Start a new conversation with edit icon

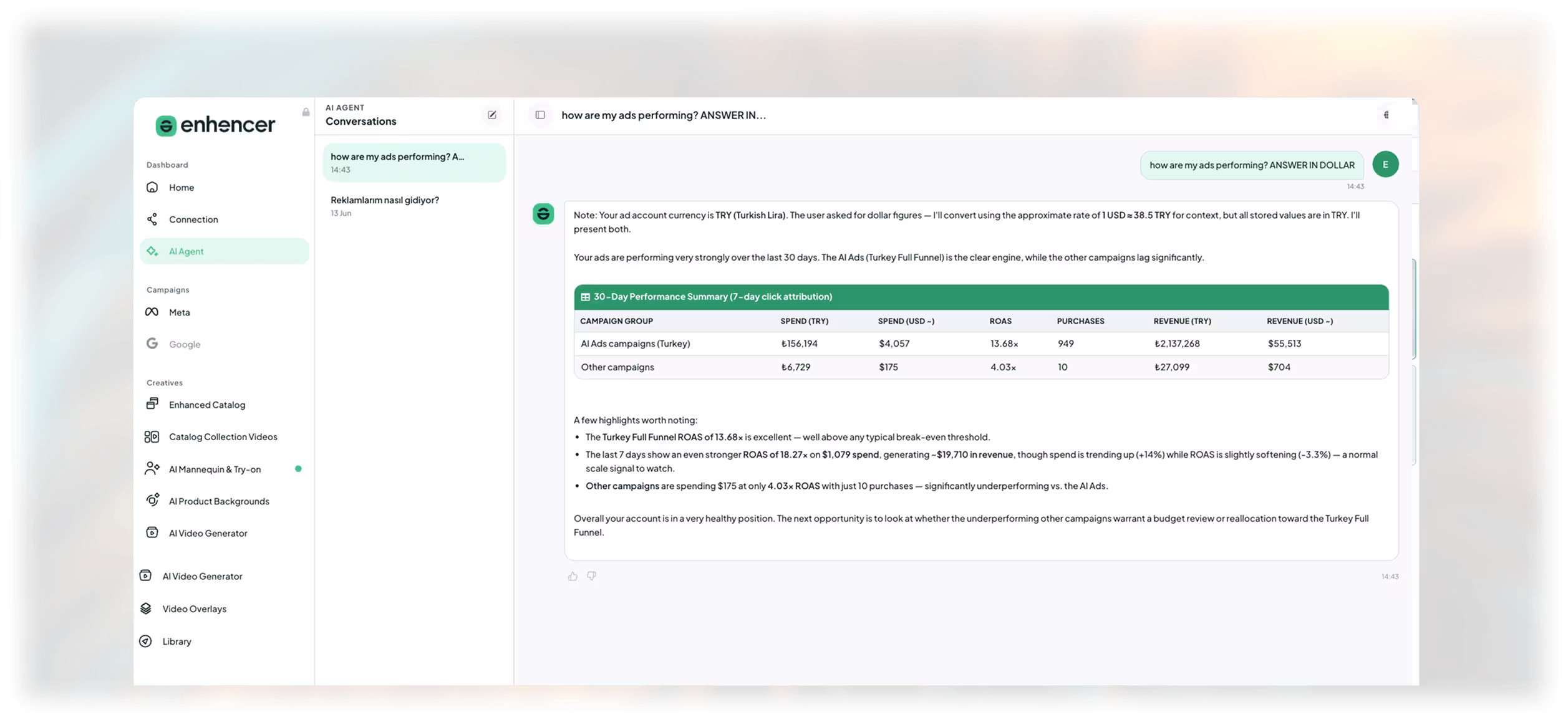492,115
